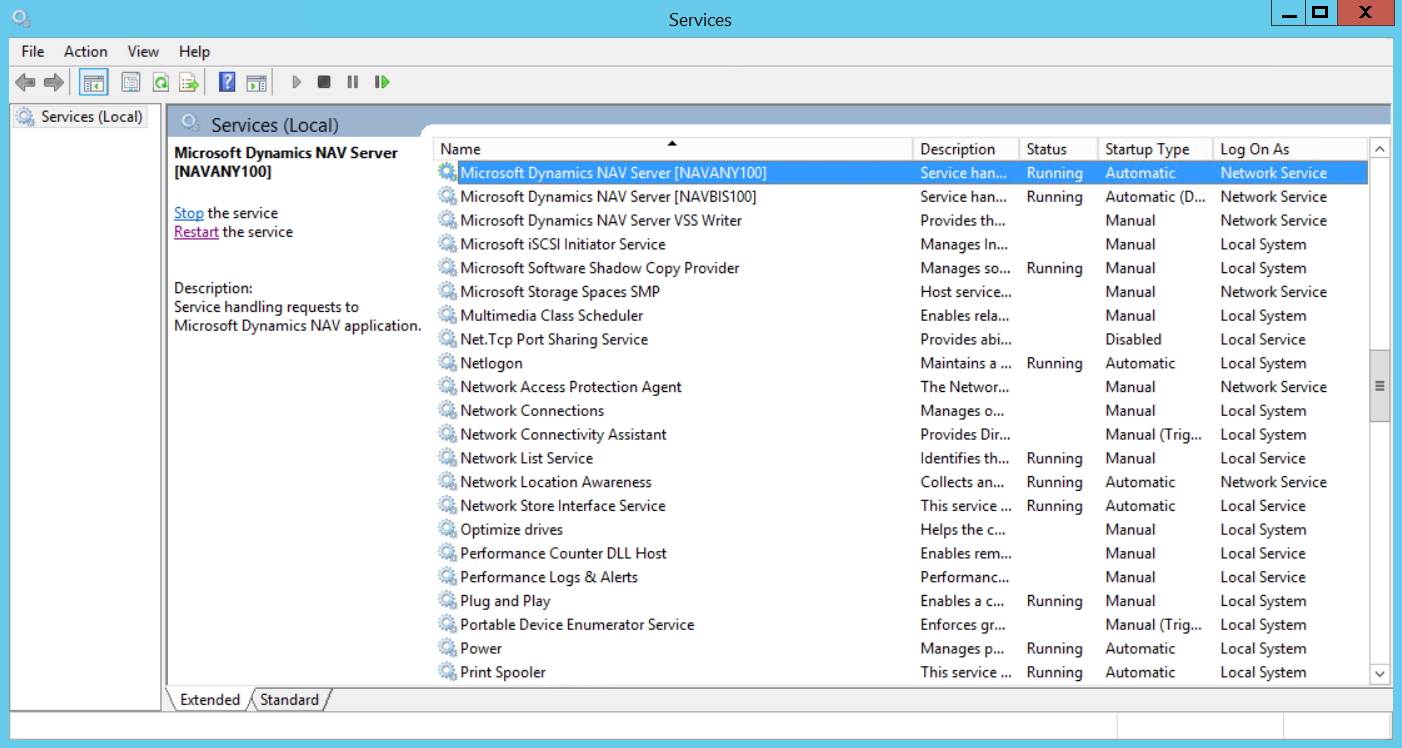Select Microsoft Storage Spaces SMP row
The image size is (1402, 748).
pyautogui.click(x=902, y=292)
